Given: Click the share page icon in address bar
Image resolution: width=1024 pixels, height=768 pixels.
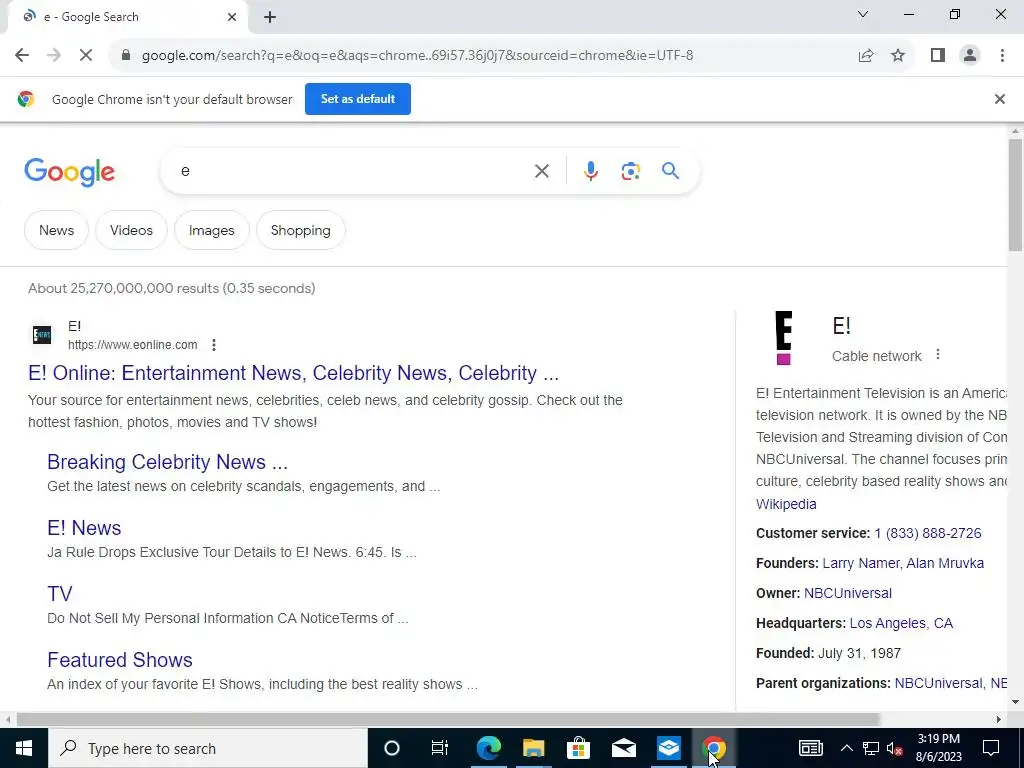Looking at the screenshot, I should 866,56.
